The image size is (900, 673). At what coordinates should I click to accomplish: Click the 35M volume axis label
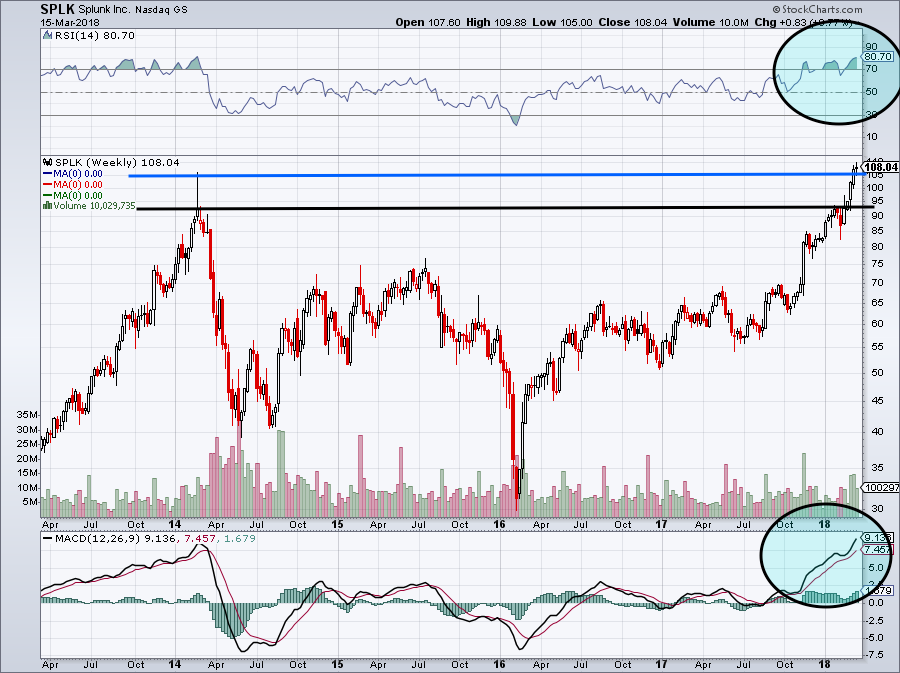coord(27,415)
